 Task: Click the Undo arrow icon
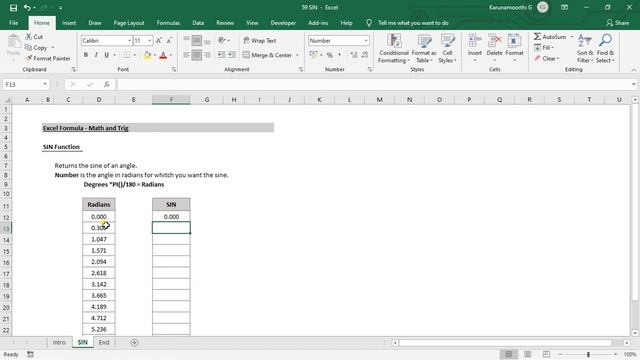(27, 7)
